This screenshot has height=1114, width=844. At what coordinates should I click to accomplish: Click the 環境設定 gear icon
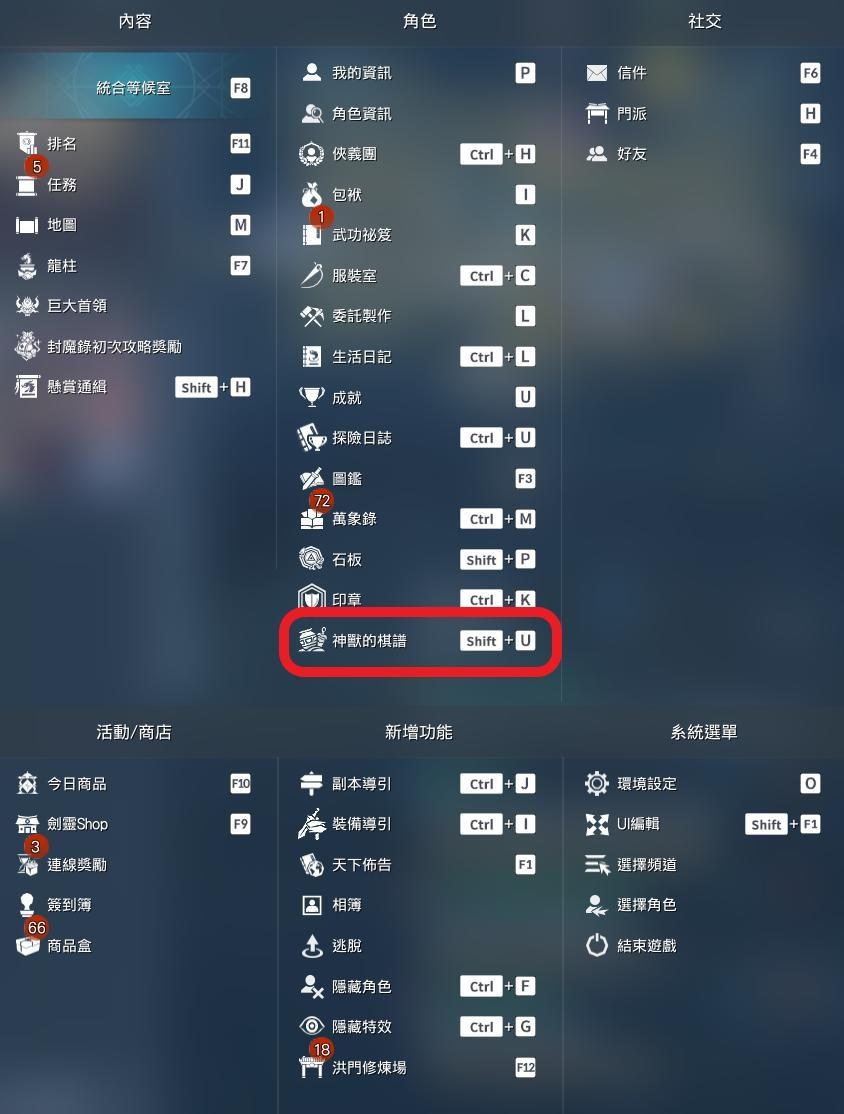point(597,783)
